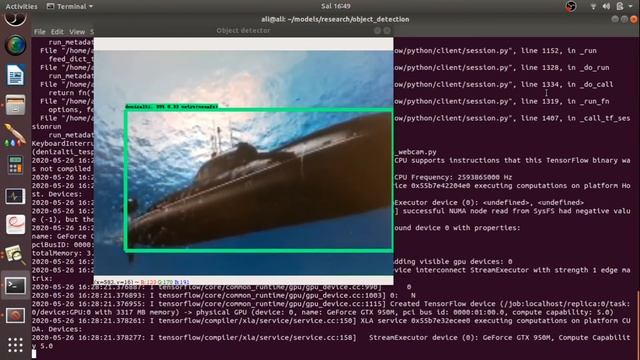Screen dimensions: 640x360
Task: Launch the globe web browser from the dock
Action: (16, 45)
